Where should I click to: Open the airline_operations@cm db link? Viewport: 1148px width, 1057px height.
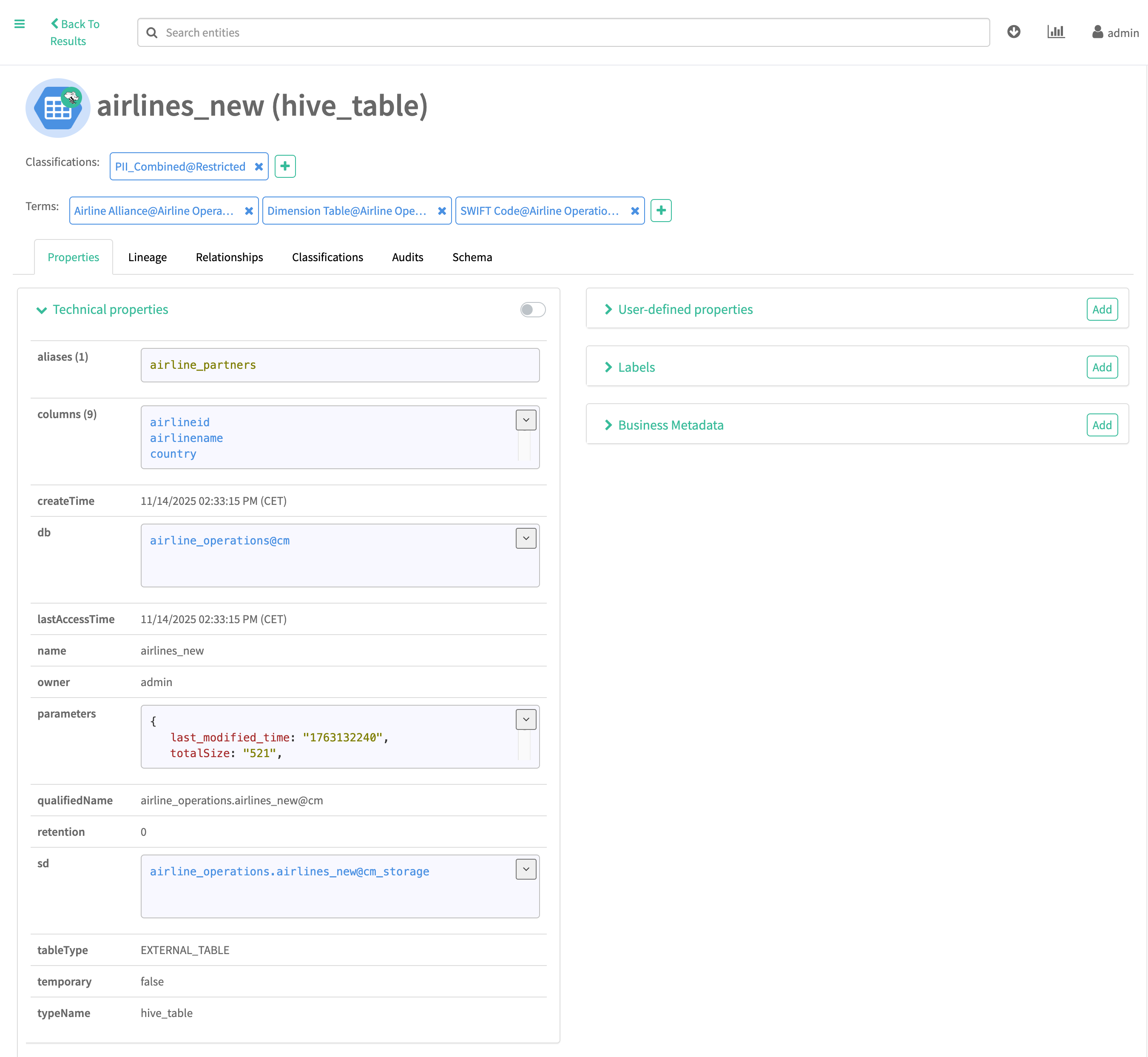point(219,541)
